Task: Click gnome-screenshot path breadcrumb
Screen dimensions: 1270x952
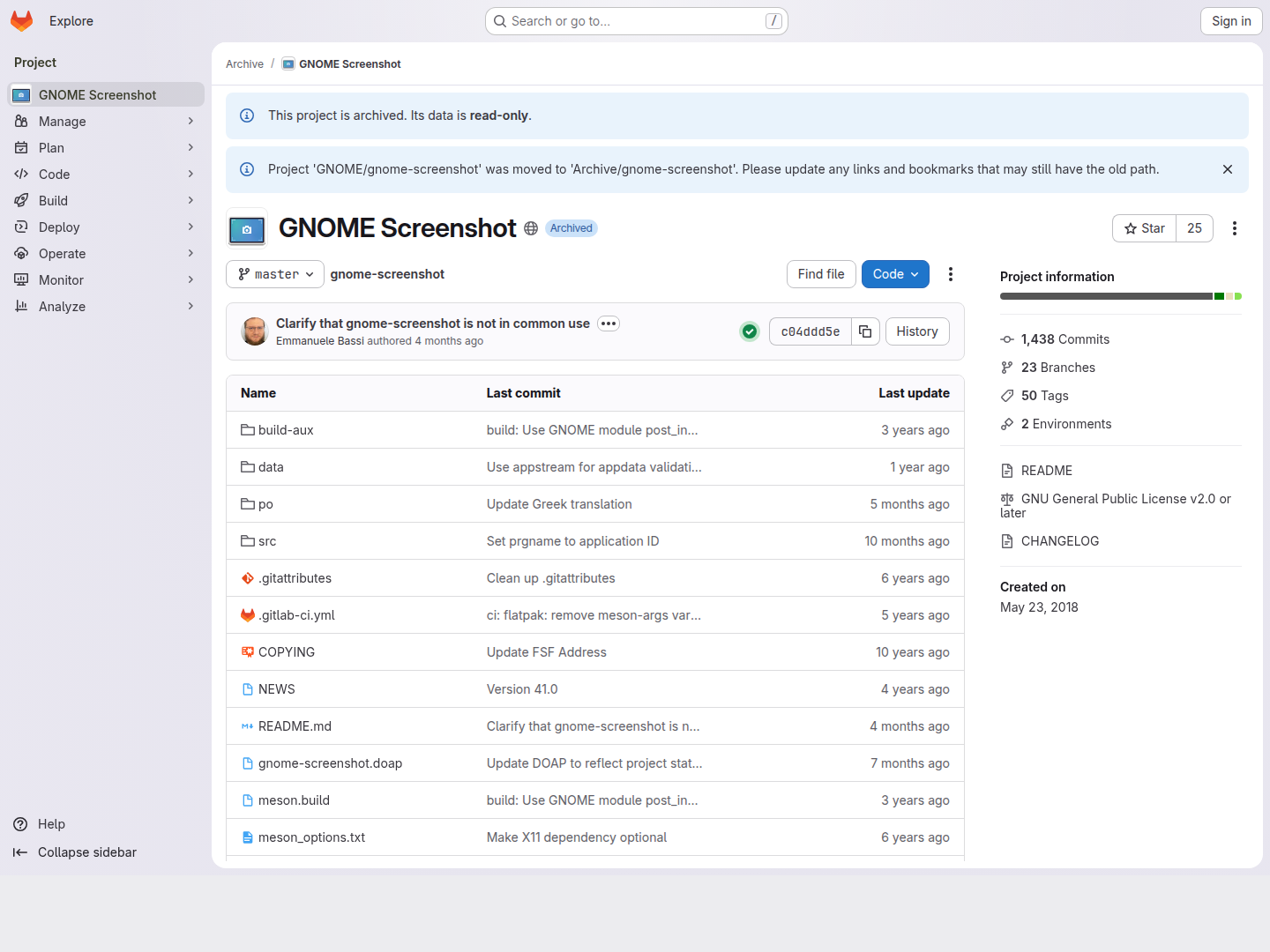Action: 387,274
